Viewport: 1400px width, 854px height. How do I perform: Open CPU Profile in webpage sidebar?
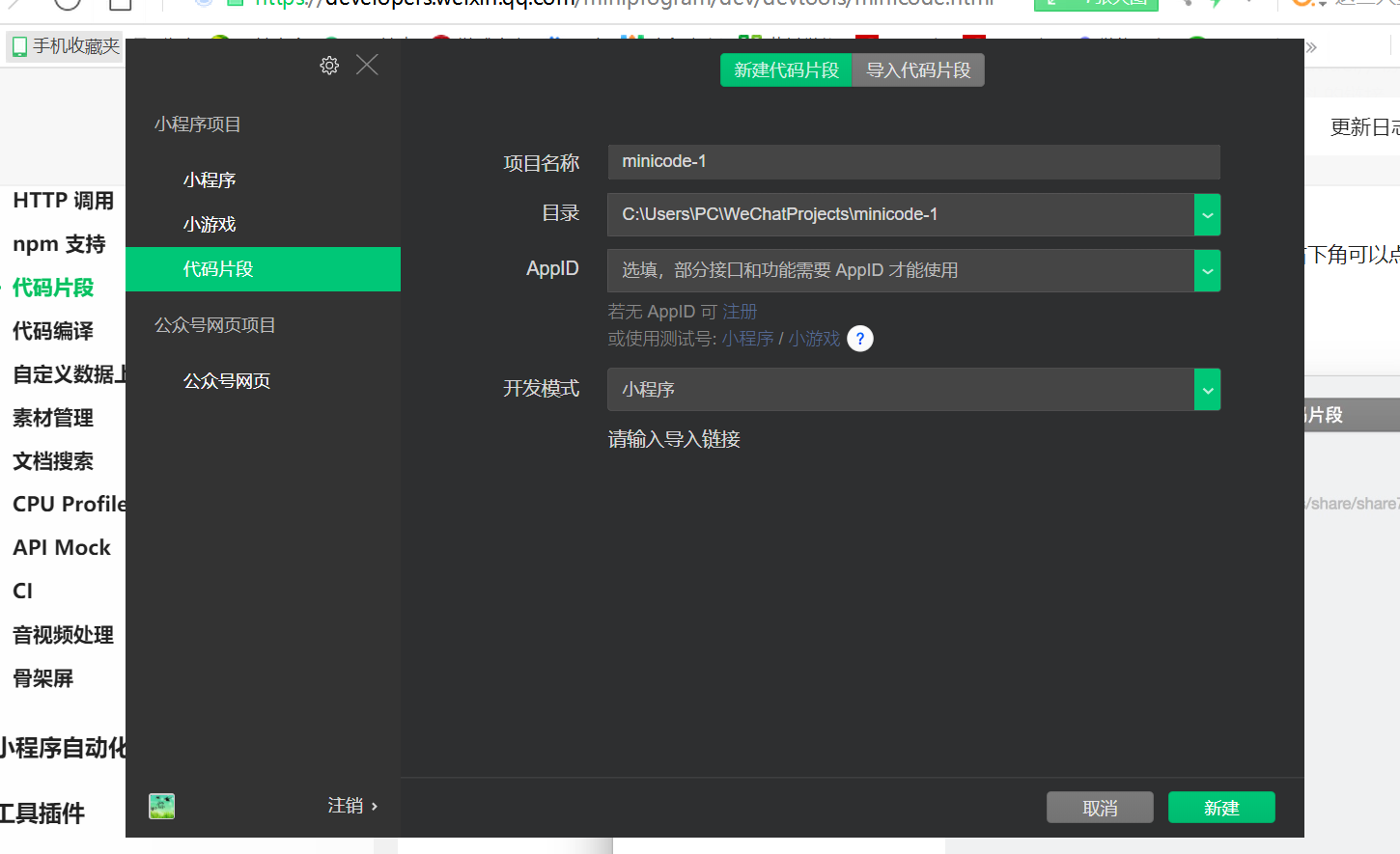pos(69,504)
